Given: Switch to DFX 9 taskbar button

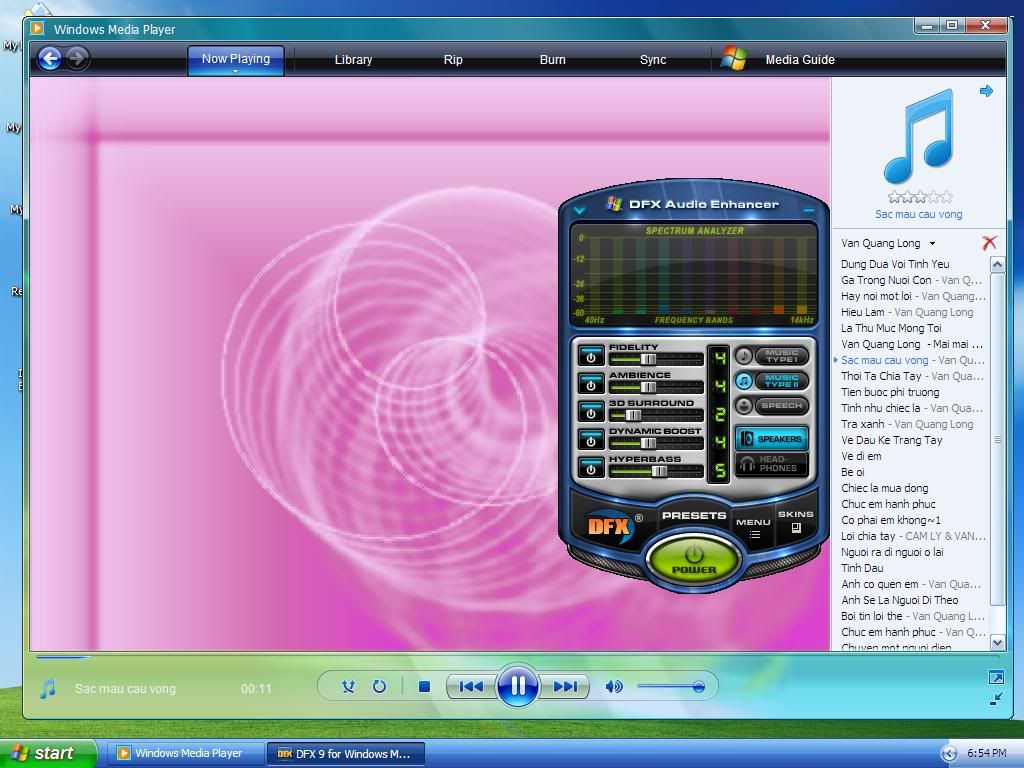Looking at the screenshot, I should click(x=346, y=754).
